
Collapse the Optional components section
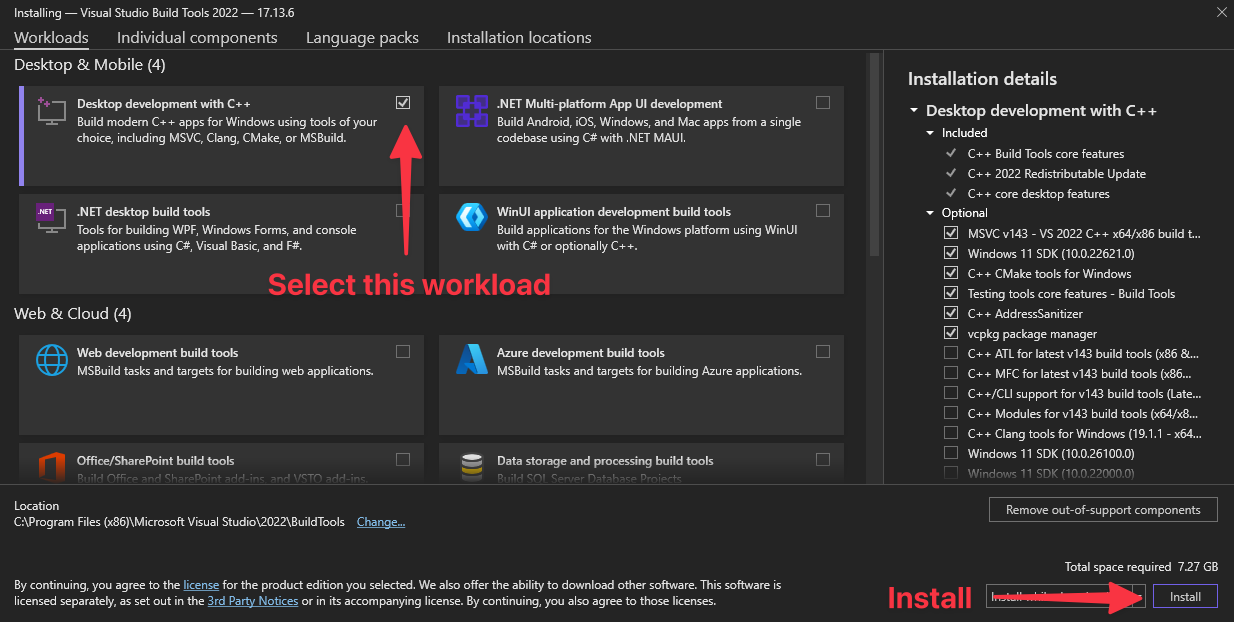929,212
